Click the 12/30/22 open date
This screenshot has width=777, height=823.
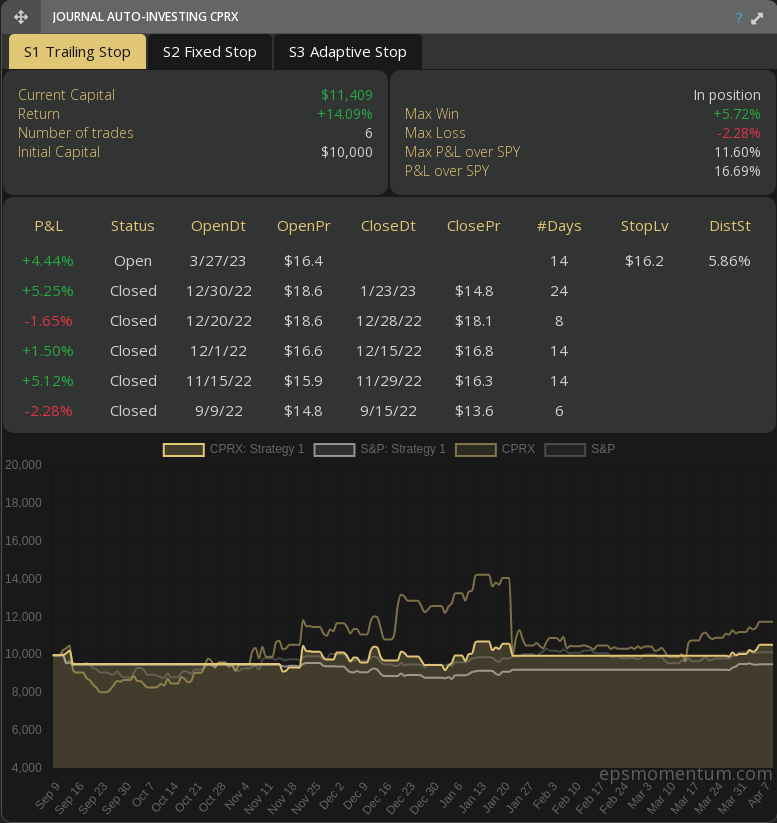[x=219, y=291]
